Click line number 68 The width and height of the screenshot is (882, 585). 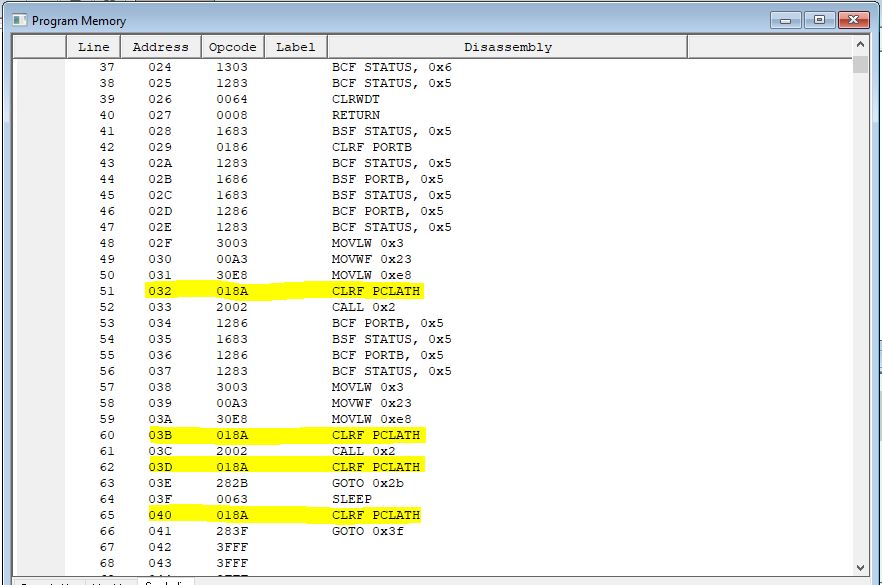107,563
